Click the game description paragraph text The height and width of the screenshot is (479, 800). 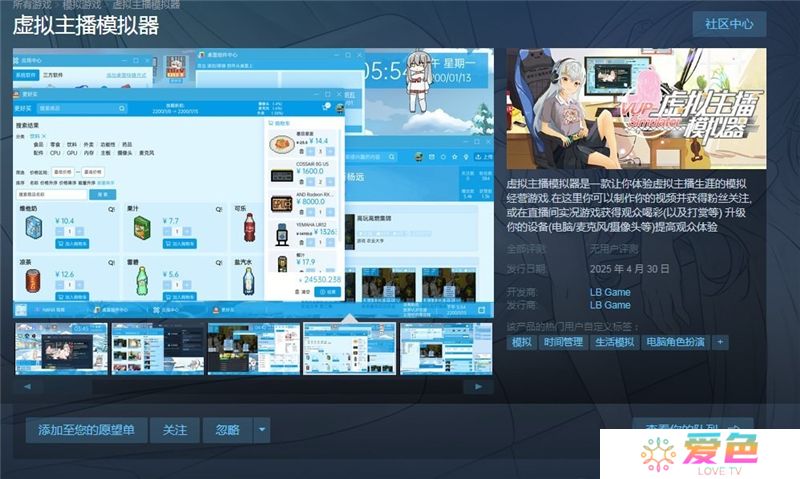coord(630,205)
